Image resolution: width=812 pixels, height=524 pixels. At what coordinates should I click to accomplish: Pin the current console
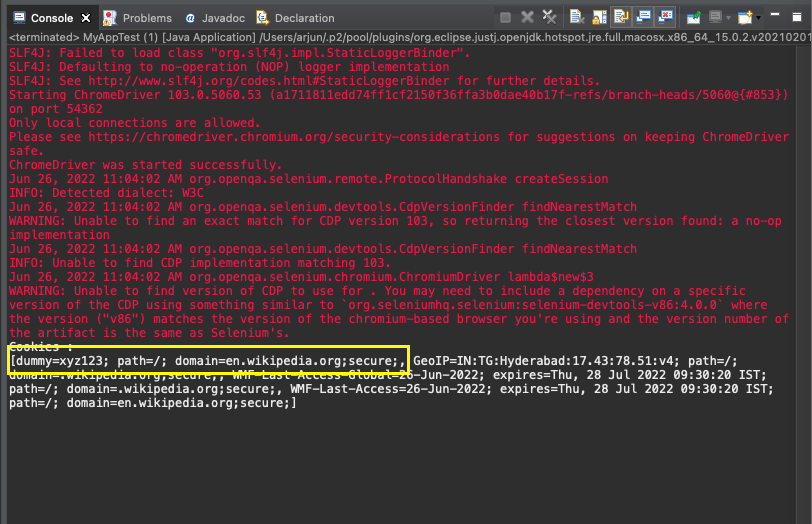[693, 18]
